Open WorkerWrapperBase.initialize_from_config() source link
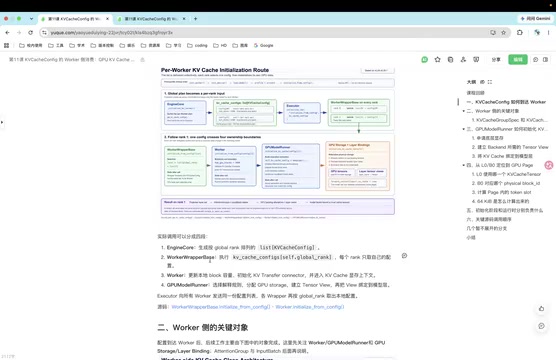The width and height of the screenshot is (556, 360). pos(221,307)
